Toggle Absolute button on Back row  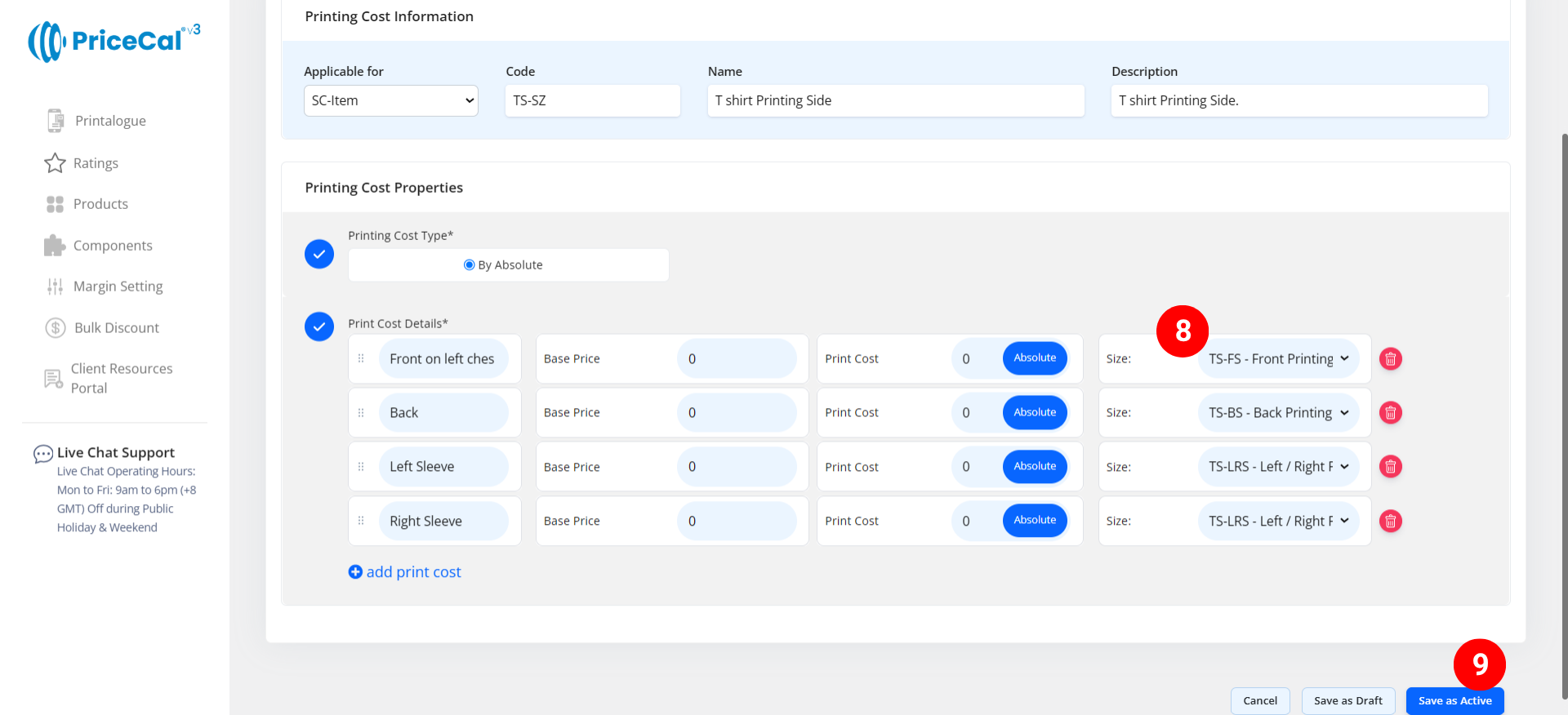pos(1034,413)
